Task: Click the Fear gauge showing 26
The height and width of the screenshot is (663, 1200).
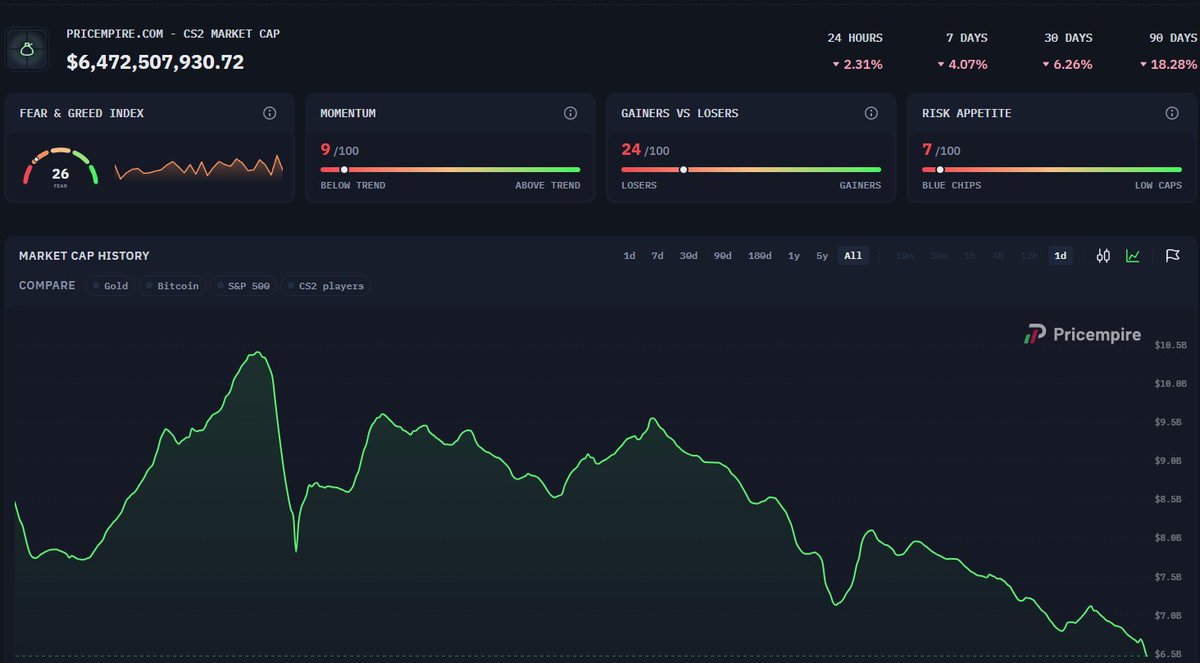Action: pyautogui.click(x=60, y=168)
